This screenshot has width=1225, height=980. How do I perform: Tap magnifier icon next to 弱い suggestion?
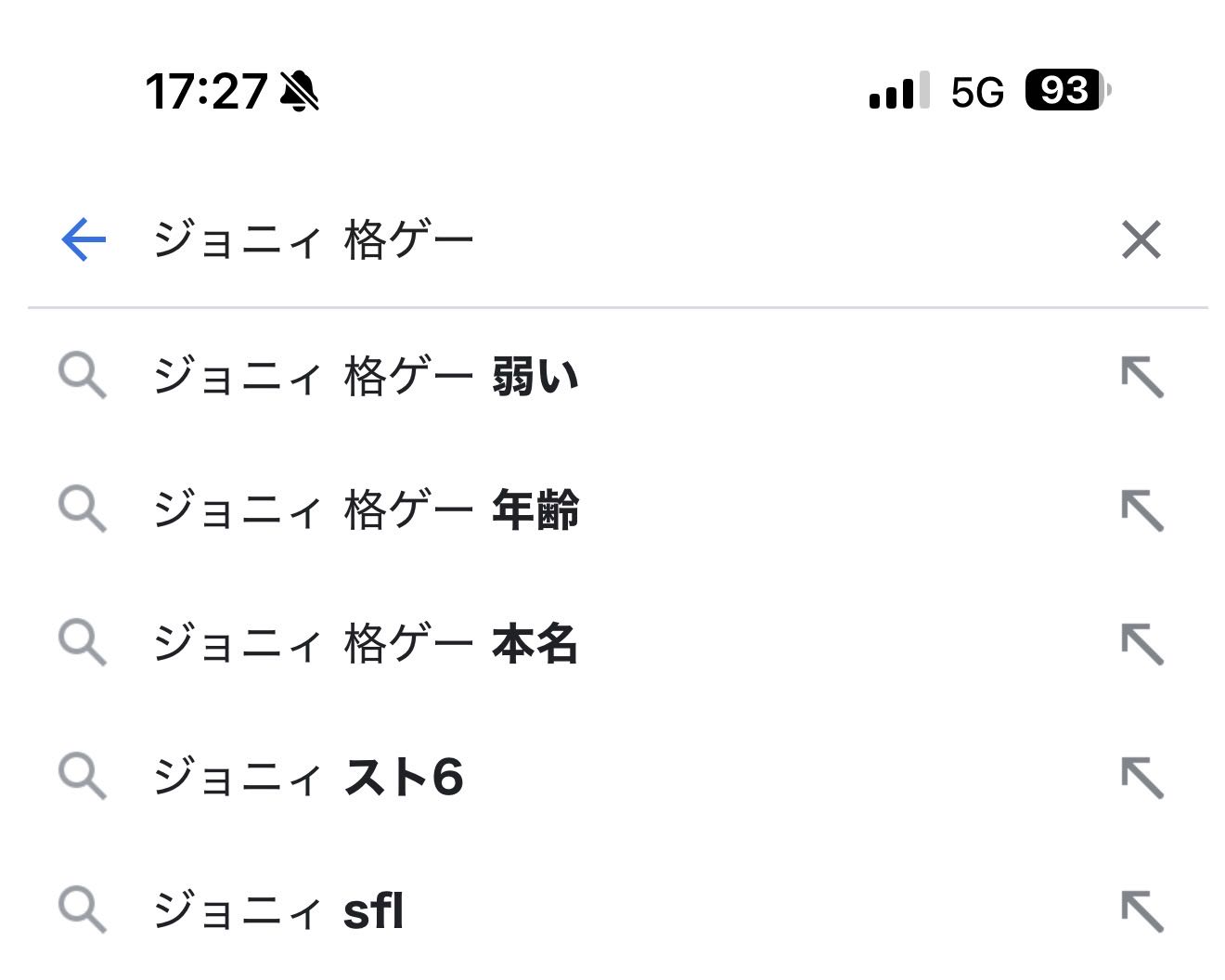82,376
